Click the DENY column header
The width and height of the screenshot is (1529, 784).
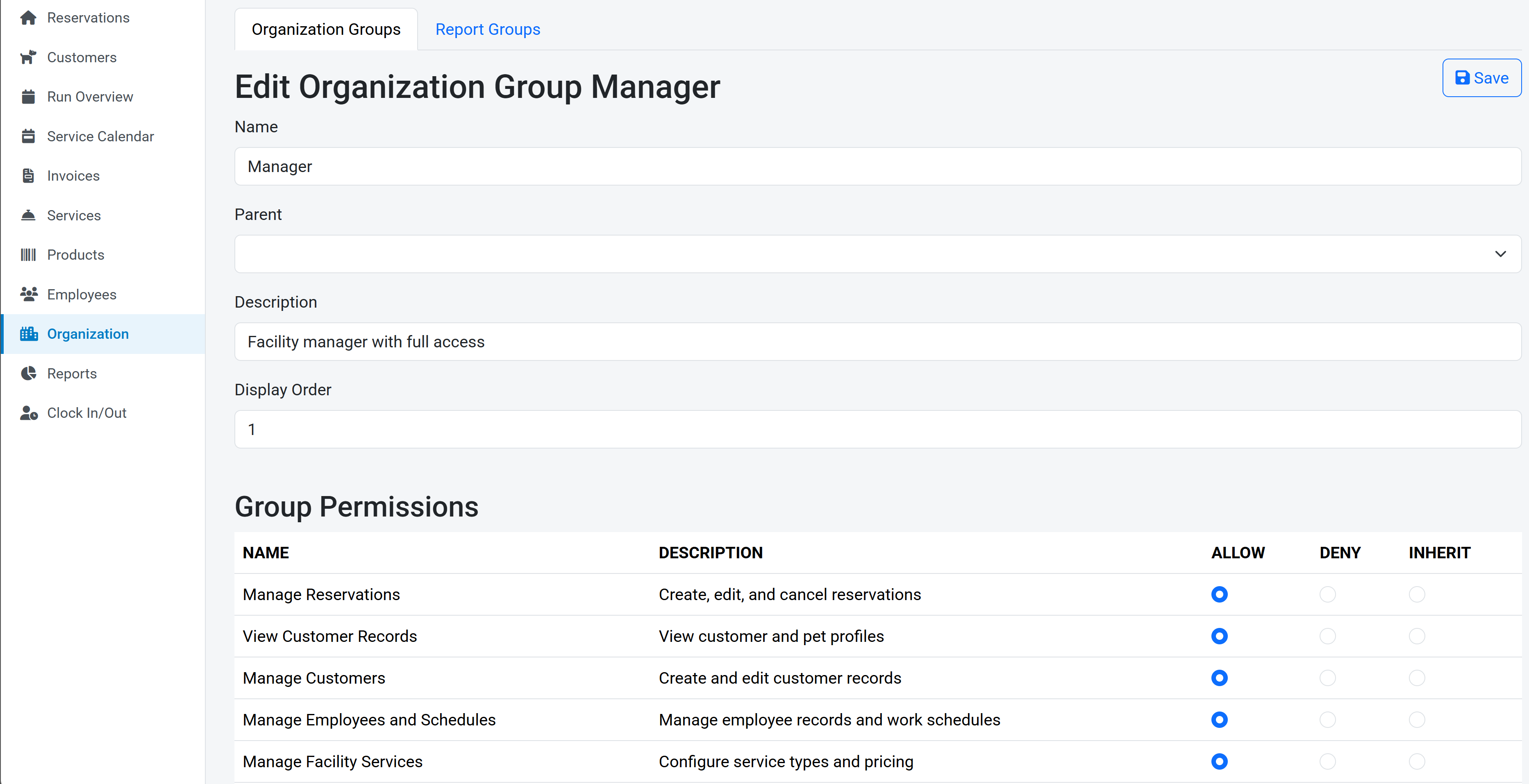point(1340,553)
